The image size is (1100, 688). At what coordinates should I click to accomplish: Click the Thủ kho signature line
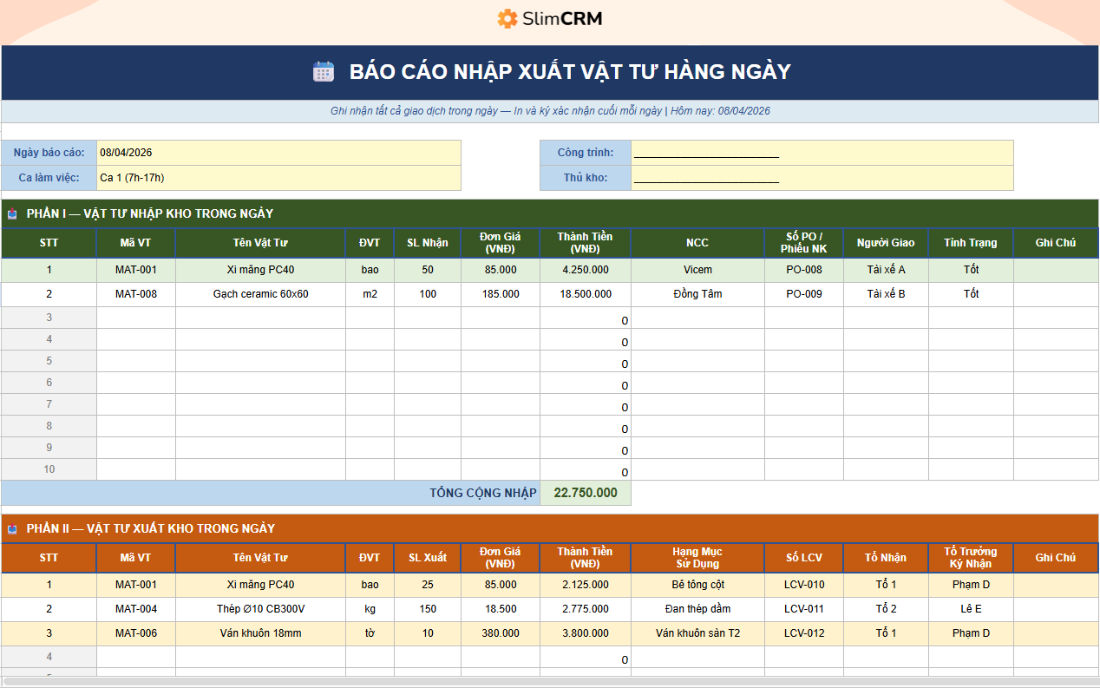[x=705, y=178]
